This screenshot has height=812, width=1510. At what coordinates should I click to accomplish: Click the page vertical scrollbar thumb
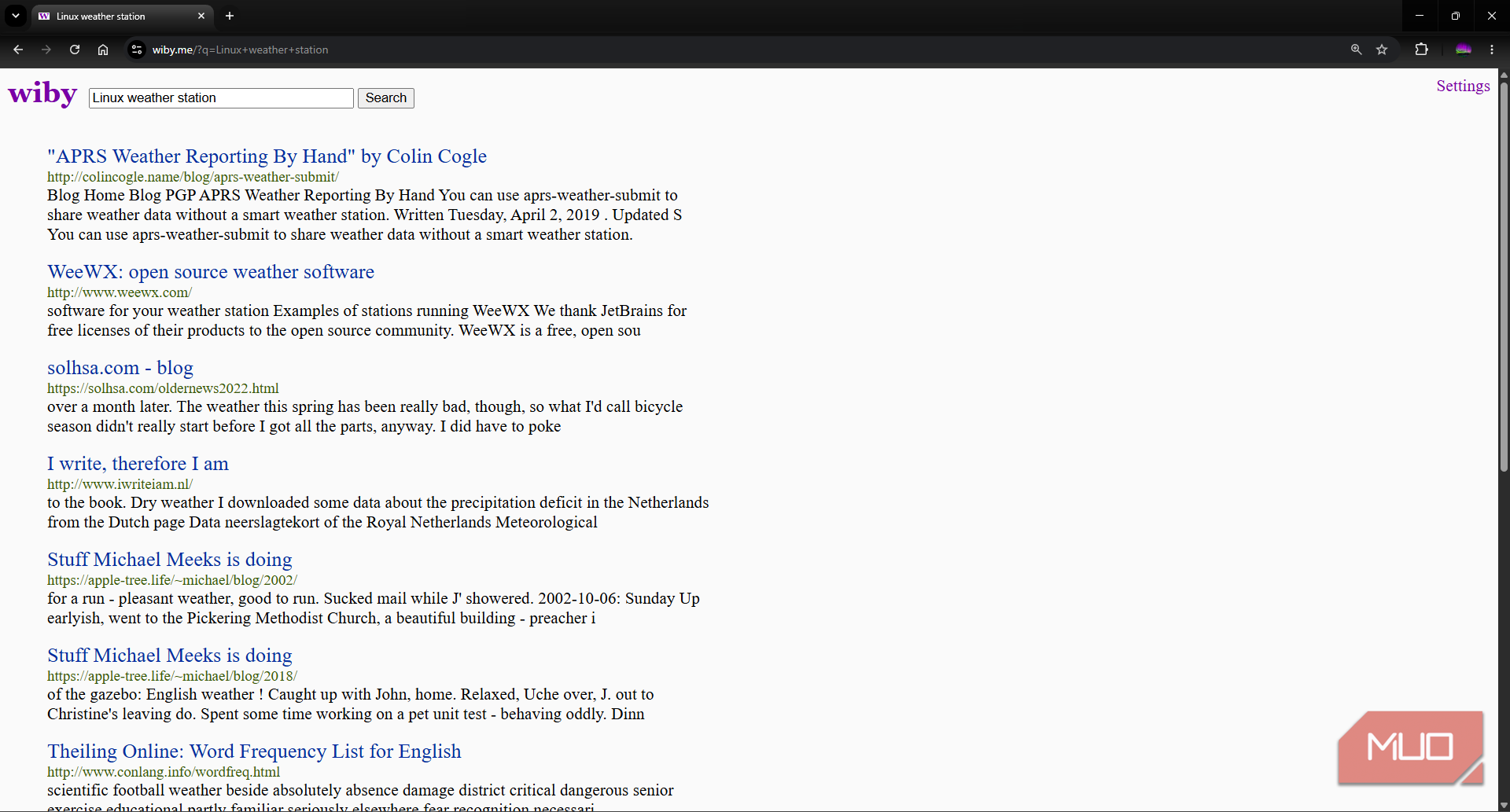tap(1504, 275)
